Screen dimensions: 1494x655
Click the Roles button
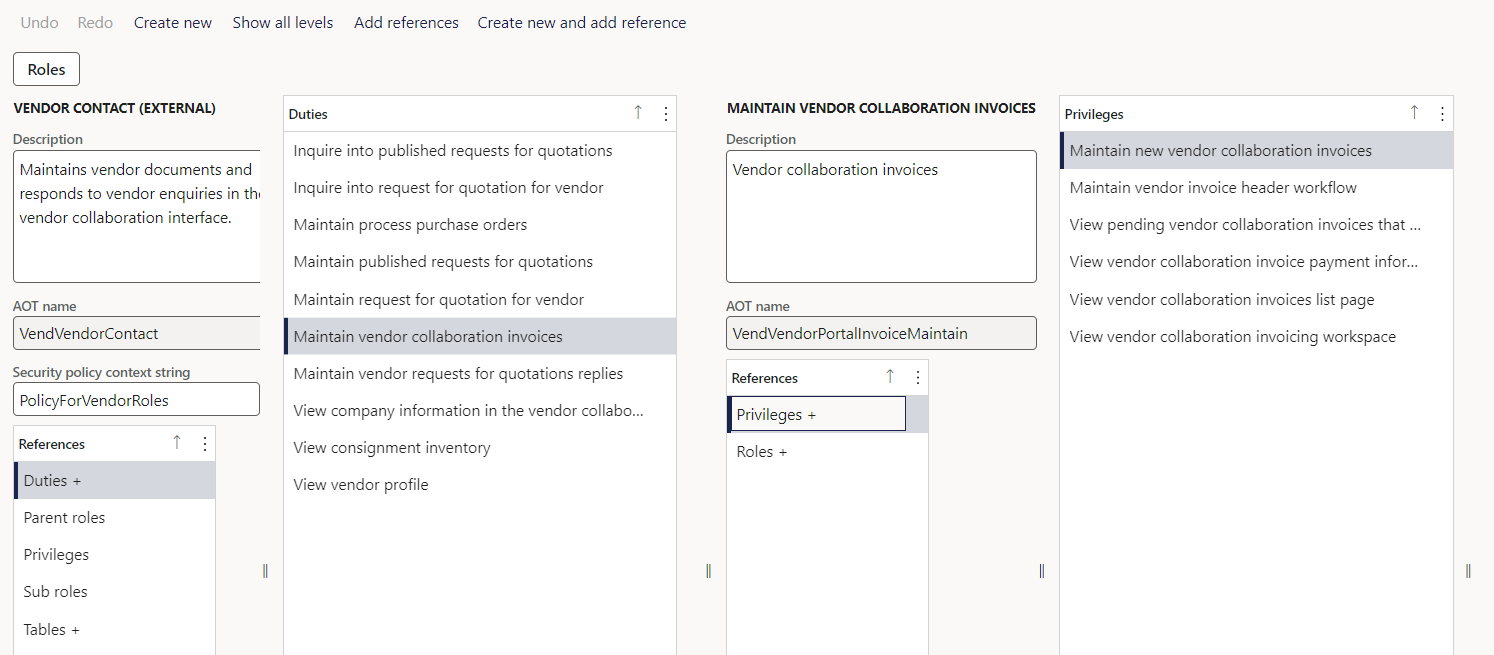coord(46,68)
